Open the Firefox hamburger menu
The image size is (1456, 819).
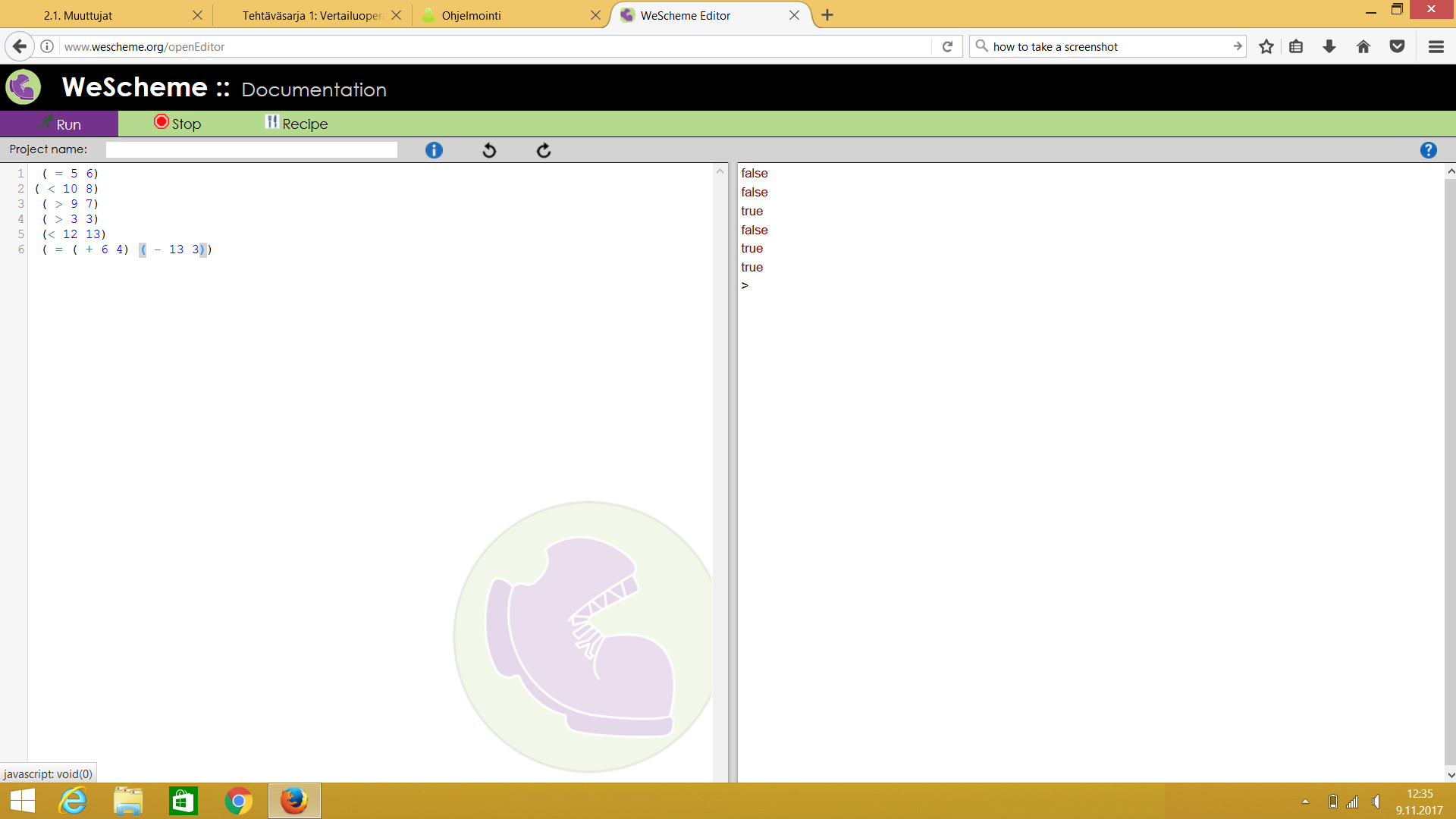click(1436, 47)
